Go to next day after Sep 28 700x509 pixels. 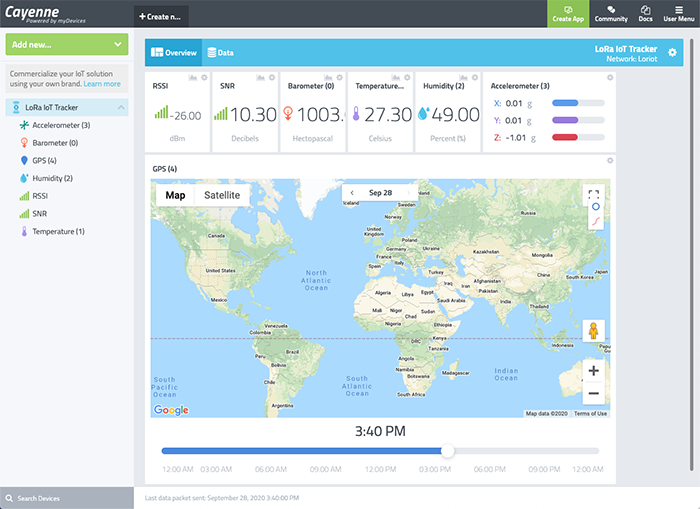pyautogui.click(x=408, y=193)
